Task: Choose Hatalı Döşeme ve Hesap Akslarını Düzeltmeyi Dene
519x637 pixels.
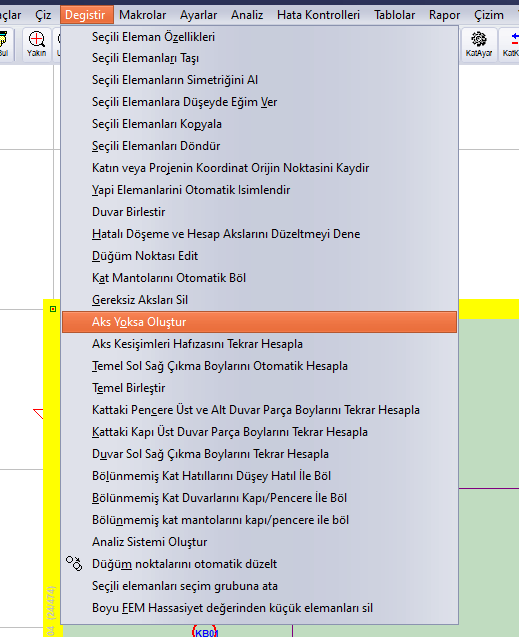Action: pyautogui.click(x=260, y=234)
